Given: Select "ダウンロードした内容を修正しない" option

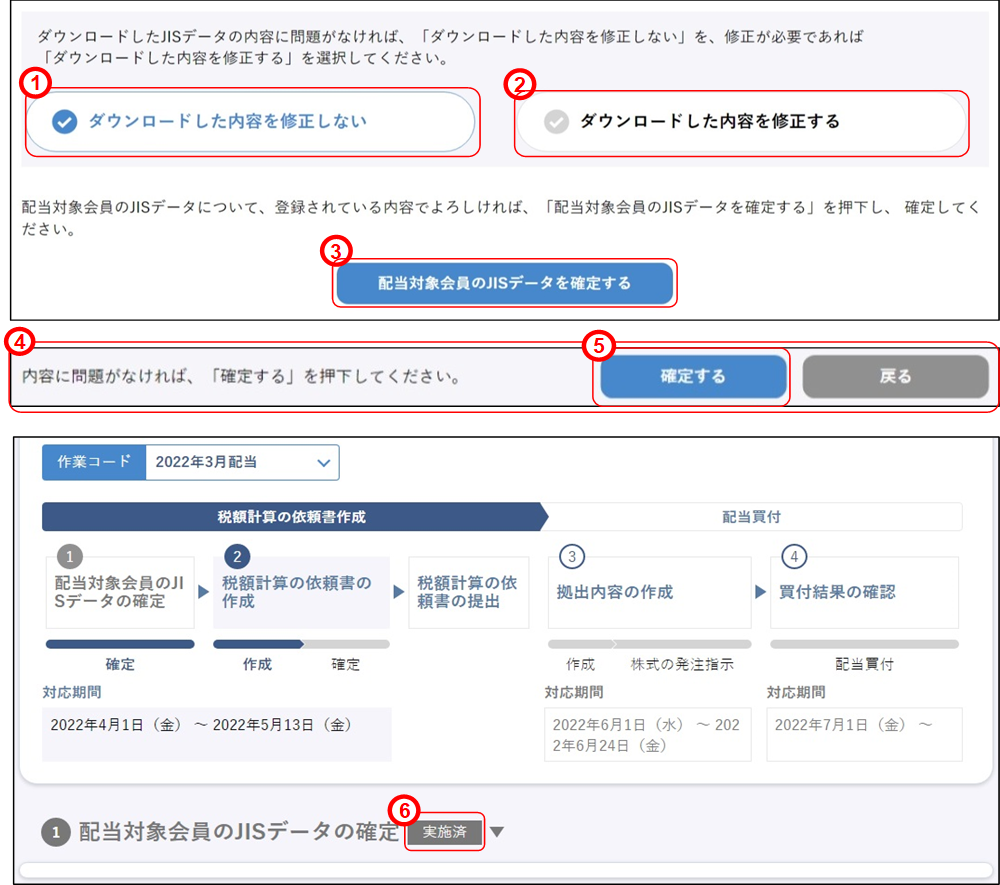Looking at the screenshot, I should (250, 122).
